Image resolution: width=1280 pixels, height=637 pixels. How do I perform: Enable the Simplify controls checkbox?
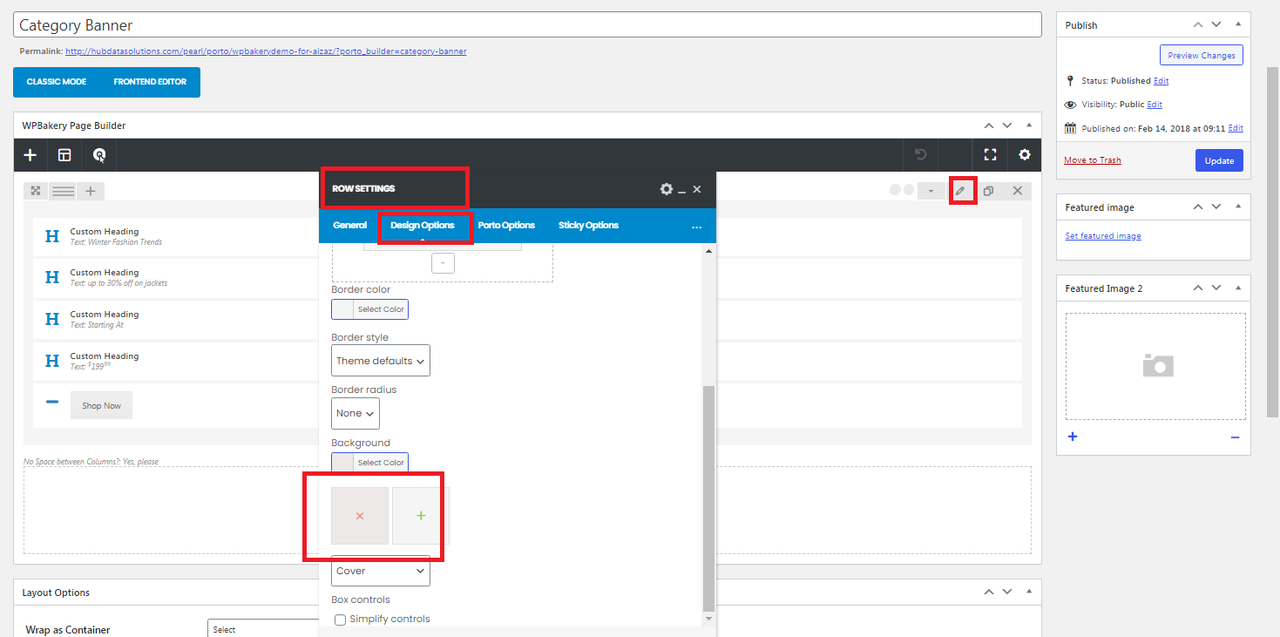[340, 620]
